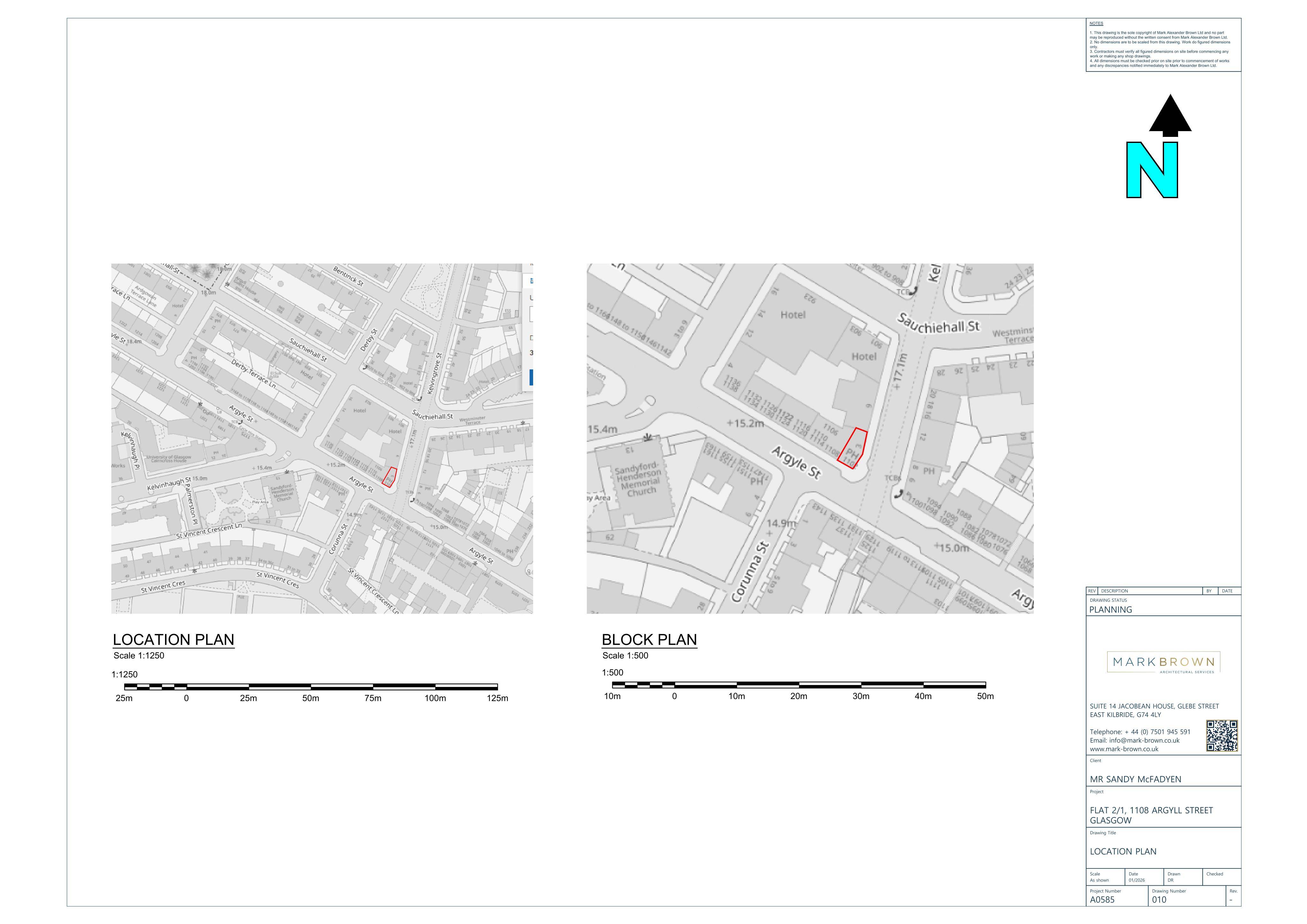Click the red site outline on location plan
The width and height of the screenshot is (1307, 924).
pyautogui.click(x=389, y=477)
